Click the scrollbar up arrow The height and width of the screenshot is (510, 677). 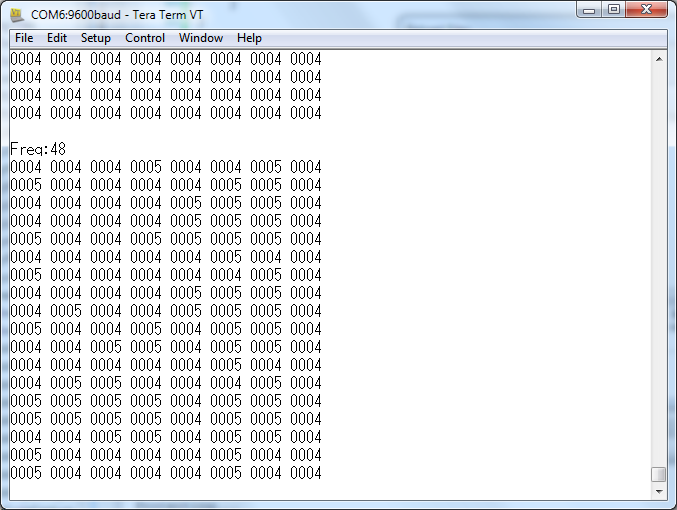tap(658, 58)
